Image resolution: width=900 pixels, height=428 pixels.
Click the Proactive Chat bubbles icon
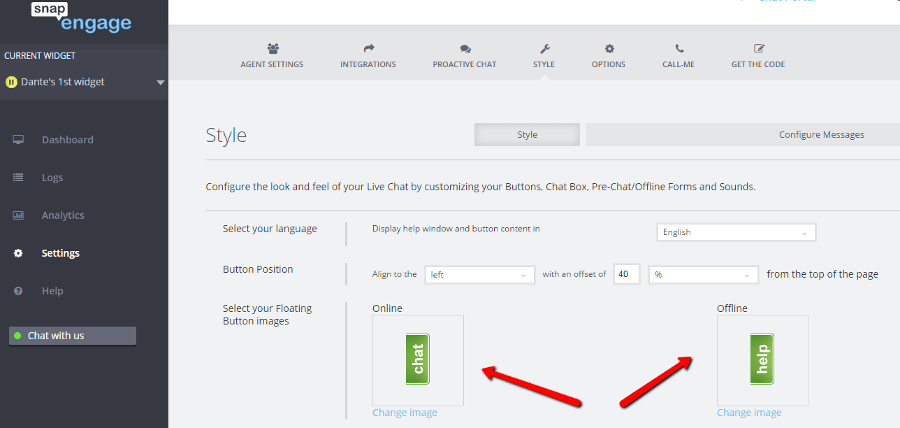coord(464,49)
